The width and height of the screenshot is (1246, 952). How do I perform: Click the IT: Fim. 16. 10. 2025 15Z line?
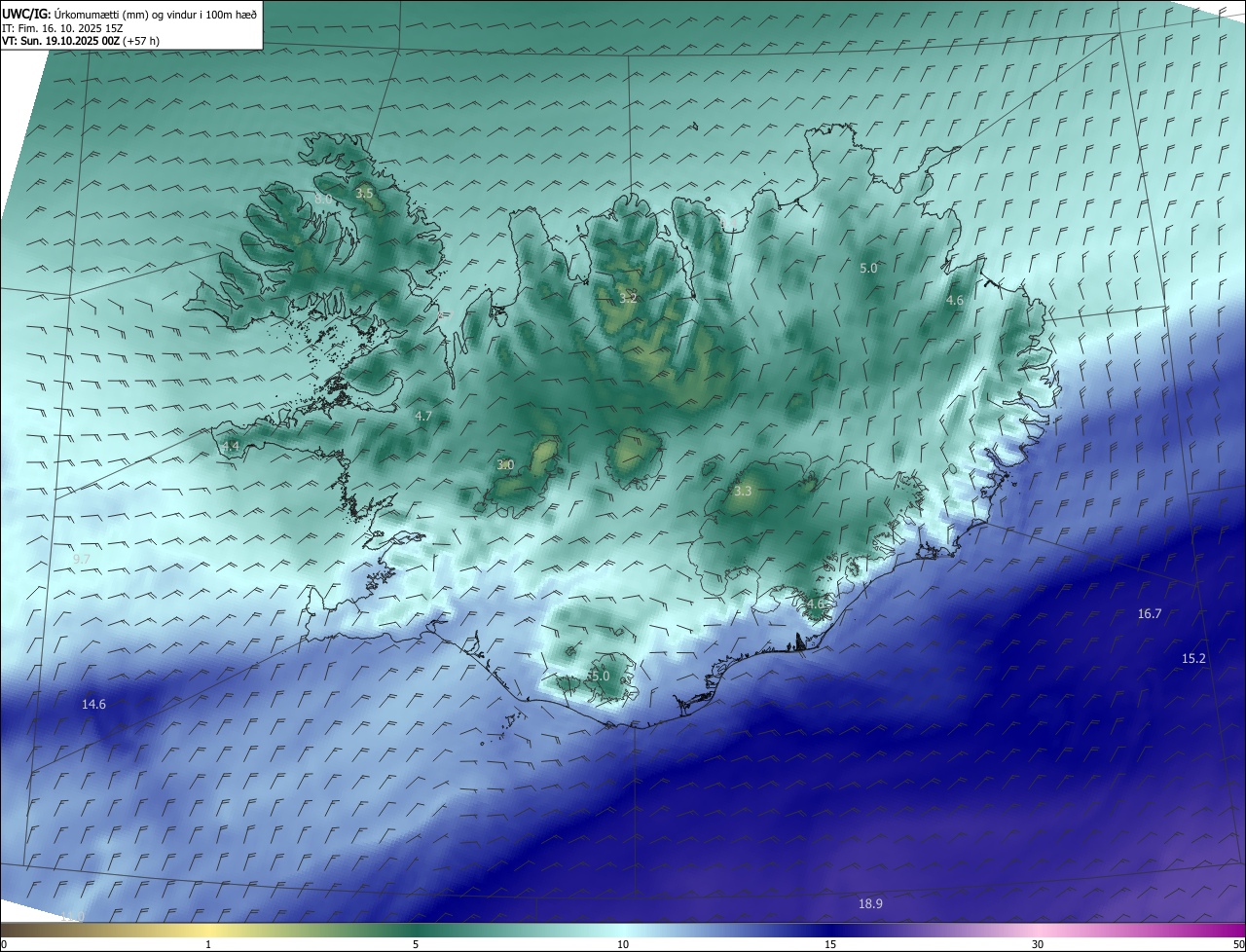coord(62,28)
